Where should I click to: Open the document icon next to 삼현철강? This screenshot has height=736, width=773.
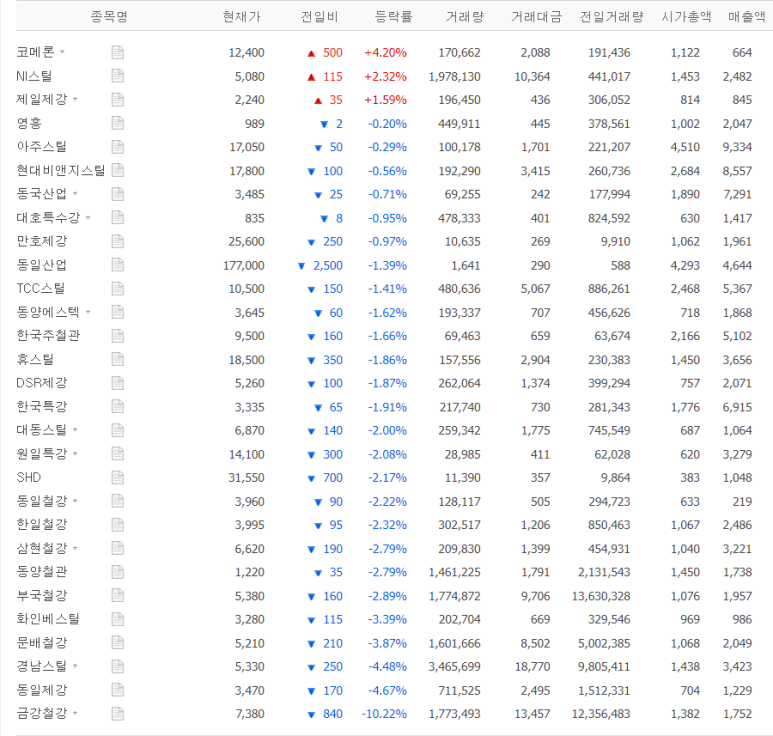coord(117,549)
